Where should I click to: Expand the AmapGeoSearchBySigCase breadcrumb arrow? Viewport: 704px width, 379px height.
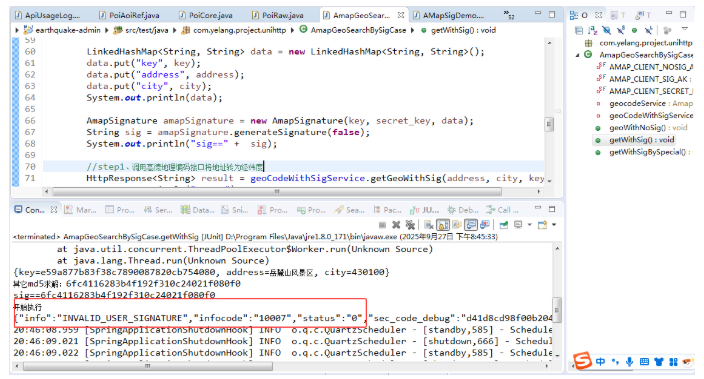pos(412,30)
